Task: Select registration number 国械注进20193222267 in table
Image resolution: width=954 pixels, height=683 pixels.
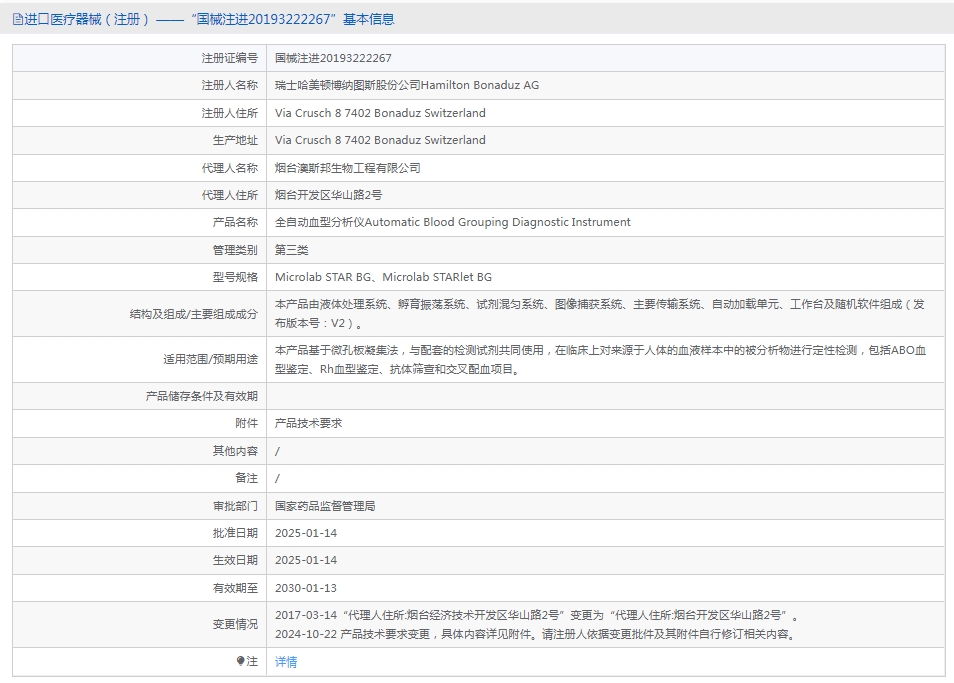Action: click(x=333, y=58)
